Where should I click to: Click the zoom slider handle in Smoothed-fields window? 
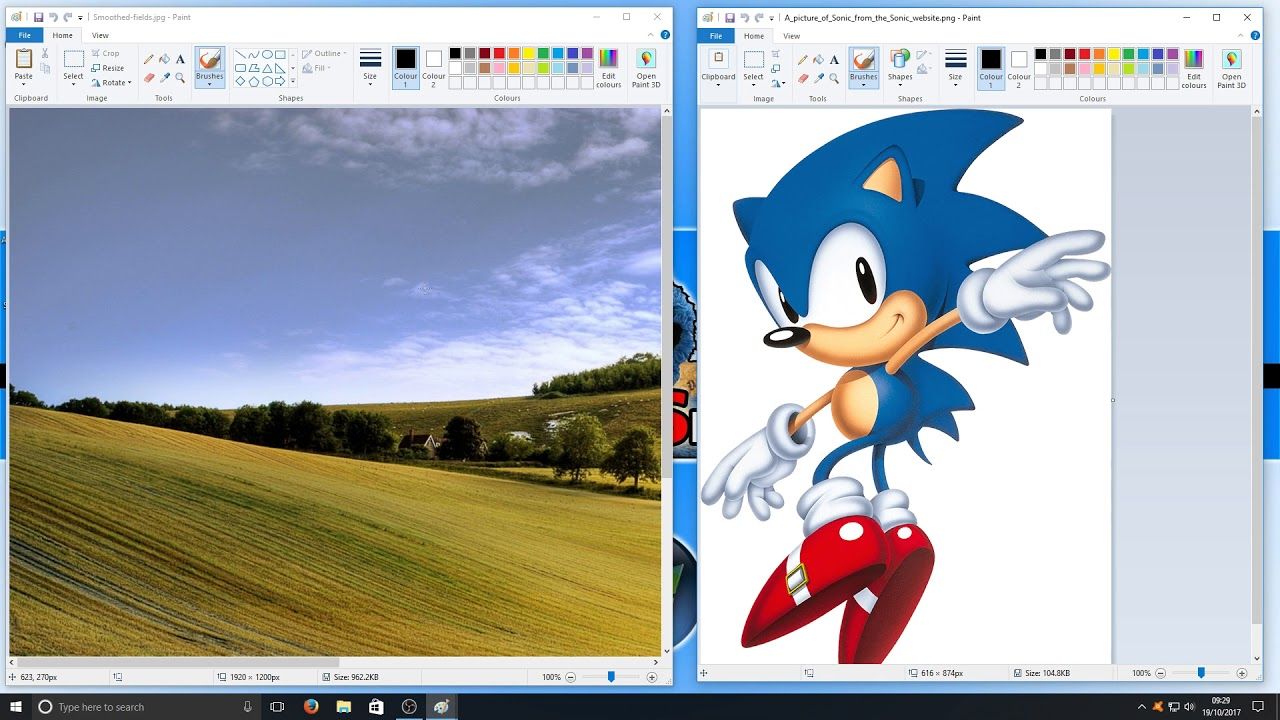(611, 677)
